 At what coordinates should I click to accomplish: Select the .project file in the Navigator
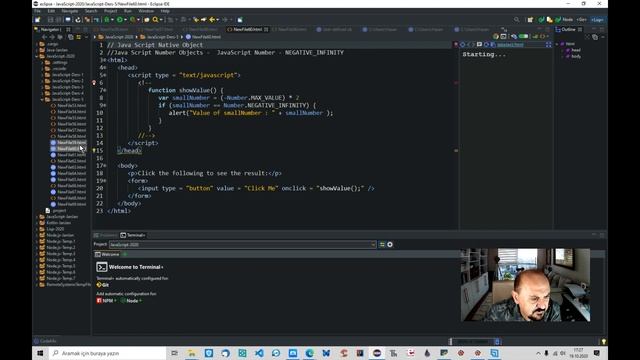(56, 211)
